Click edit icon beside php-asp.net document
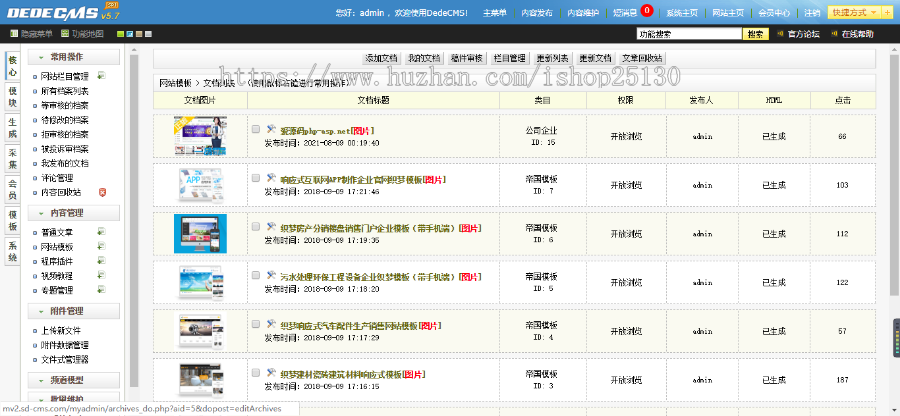The width and height of the screenshot is (900, 416). tap(271, 129)
